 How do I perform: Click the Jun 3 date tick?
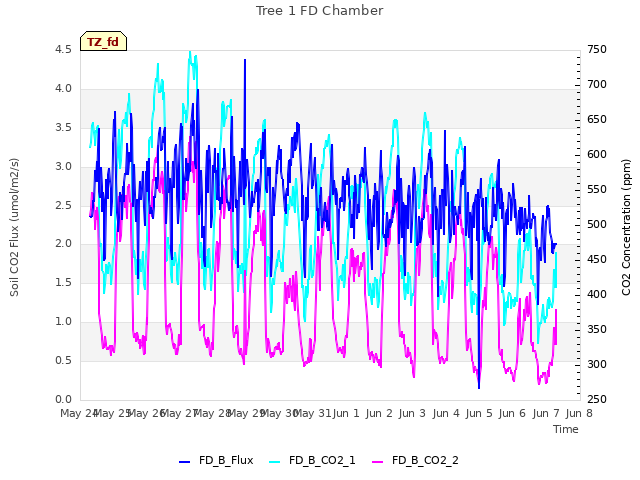point(412,413)
